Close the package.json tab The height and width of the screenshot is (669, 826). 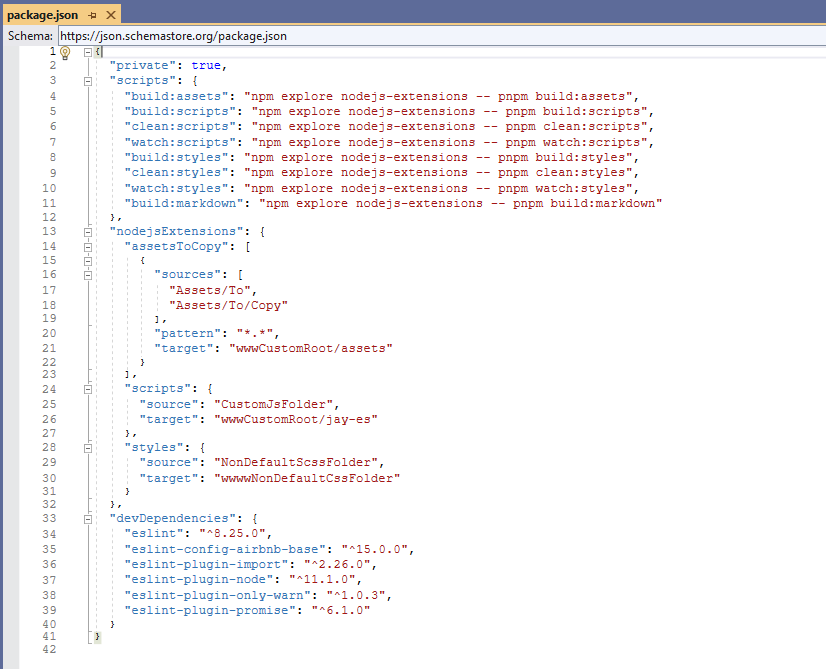pyautogui.click(x=111, y=15)
